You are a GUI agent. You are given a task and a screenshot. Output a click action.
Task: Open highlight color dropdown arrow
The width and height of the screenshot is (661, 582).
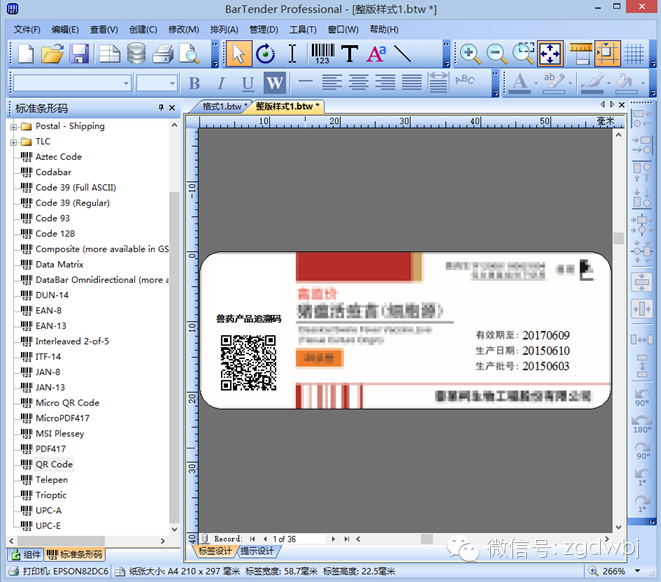click(x=570, y=83)
